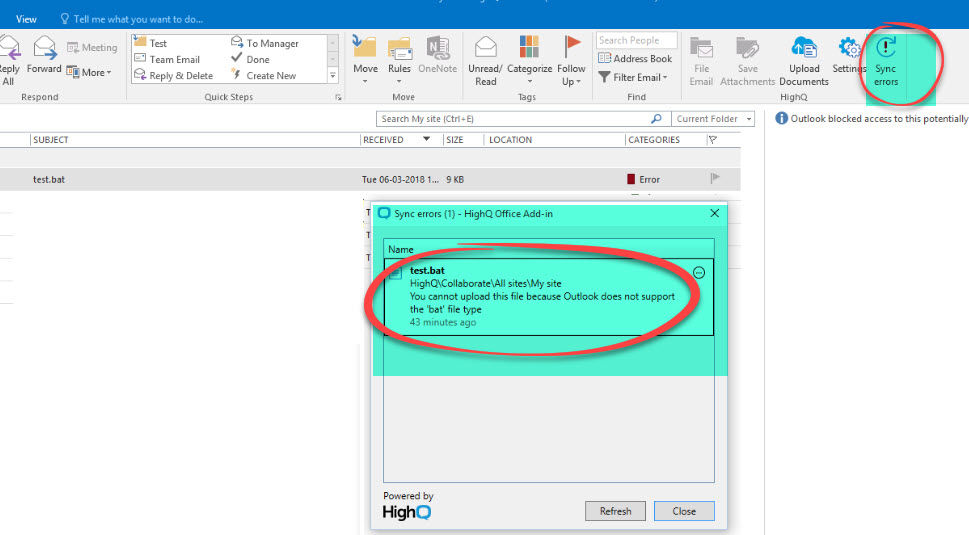
Task: Expand the More respond dropdown
Action: [x=89, y=72]
